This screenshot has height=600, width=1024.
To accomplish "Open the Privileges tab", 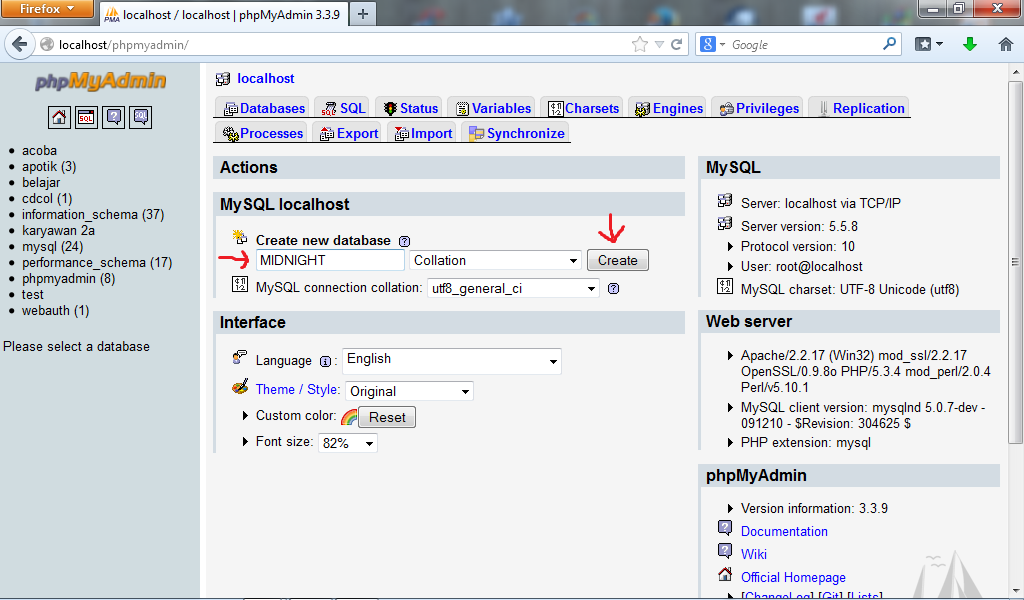I will [x=759, y=108].
